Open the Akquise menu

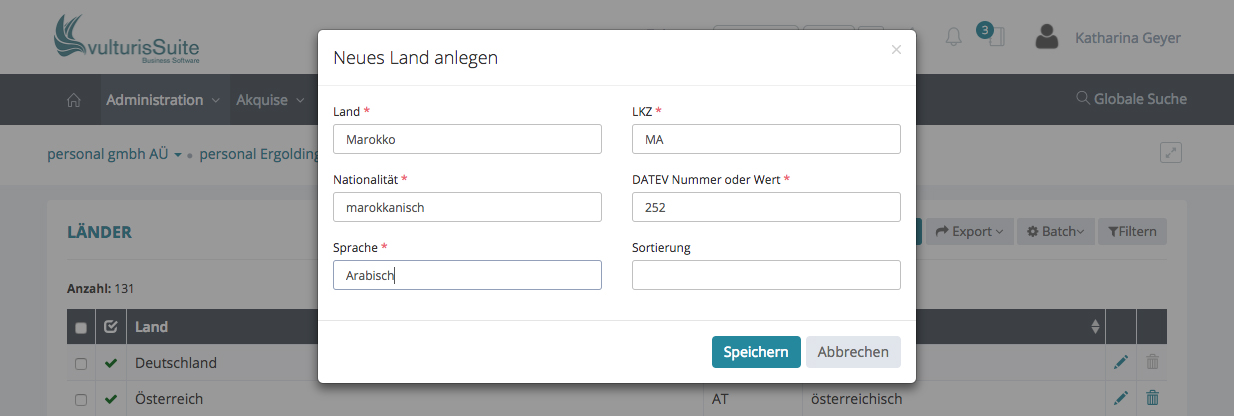point(270,100)
